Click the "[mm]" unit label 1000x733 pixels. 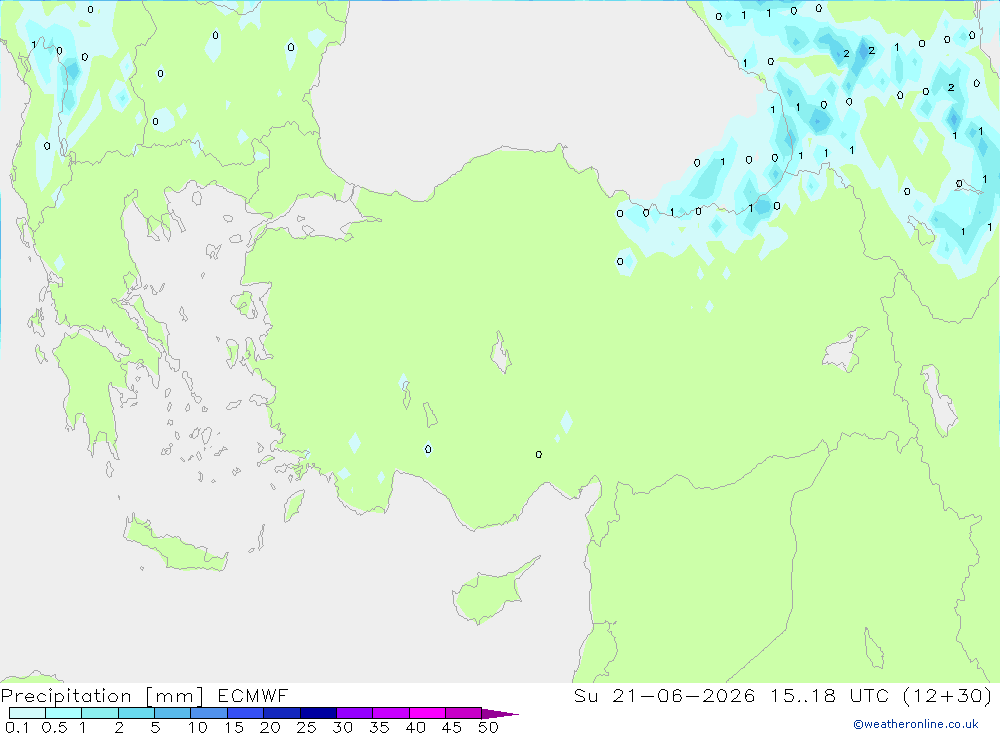click(175, 696)
